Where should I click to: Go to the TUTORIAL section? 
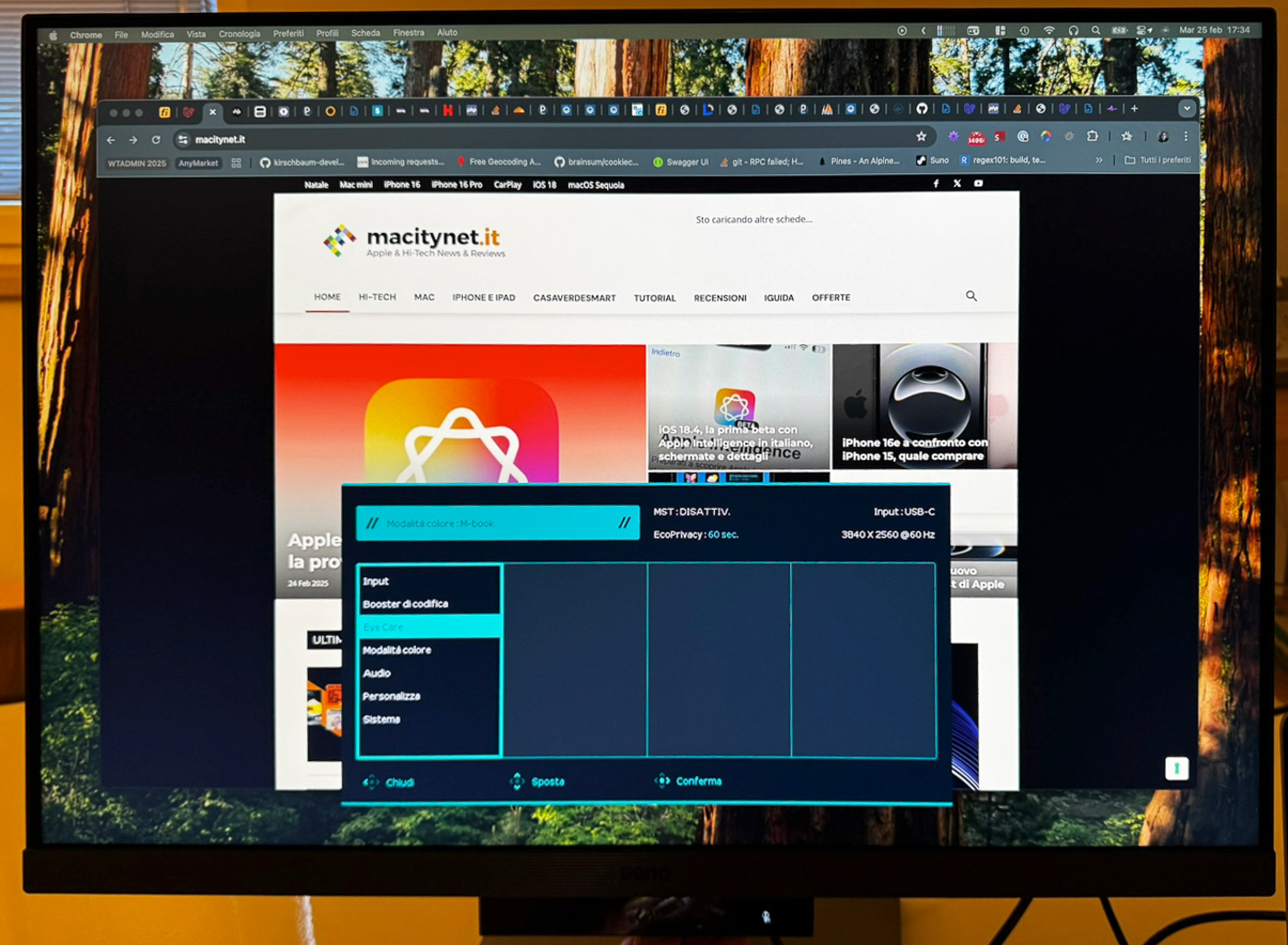(x=655, y=298)
